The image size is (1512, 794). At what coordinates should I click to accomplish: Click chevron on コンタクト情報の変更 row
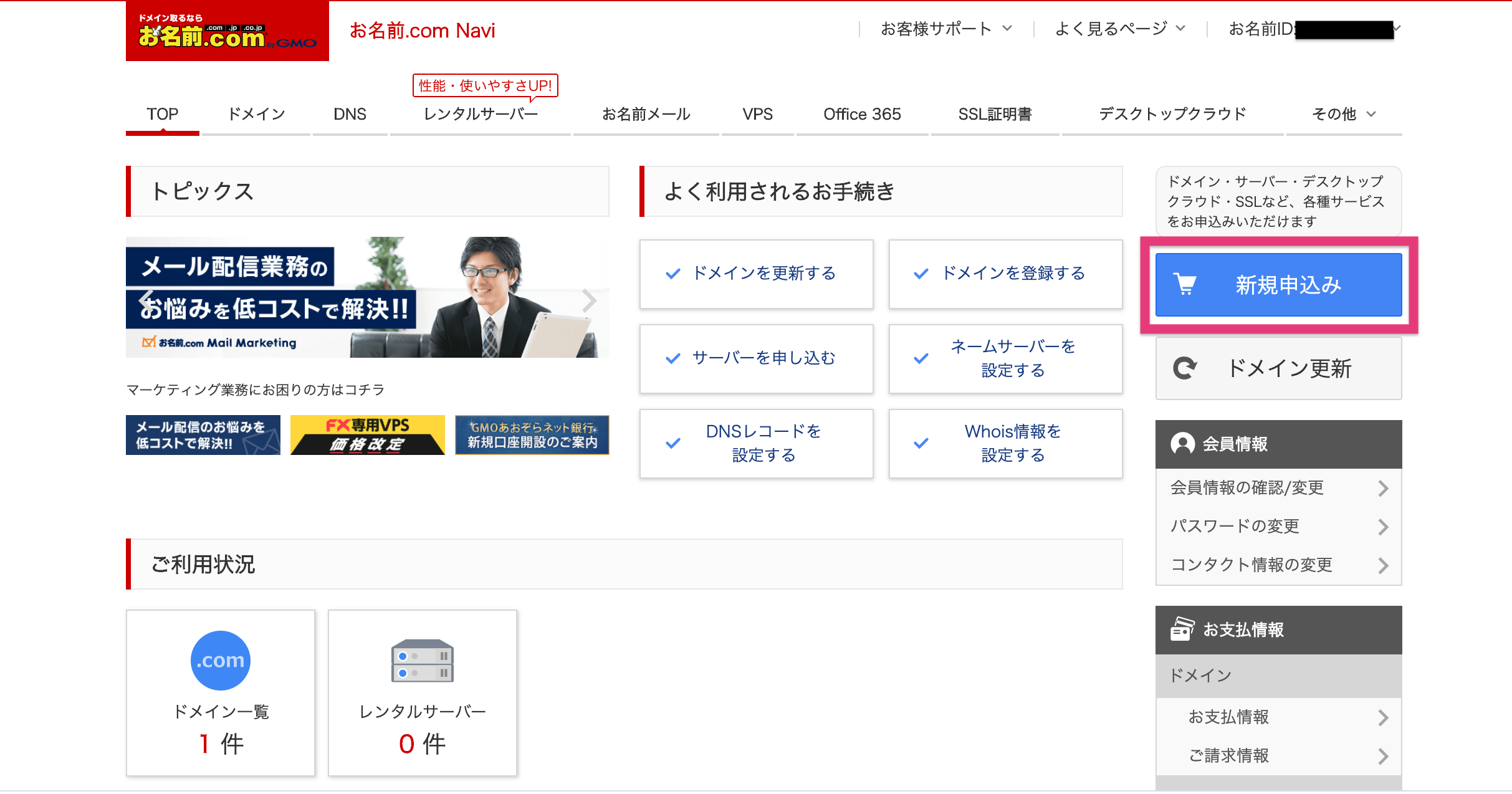pyautogui.click(x=1383, y=565)
